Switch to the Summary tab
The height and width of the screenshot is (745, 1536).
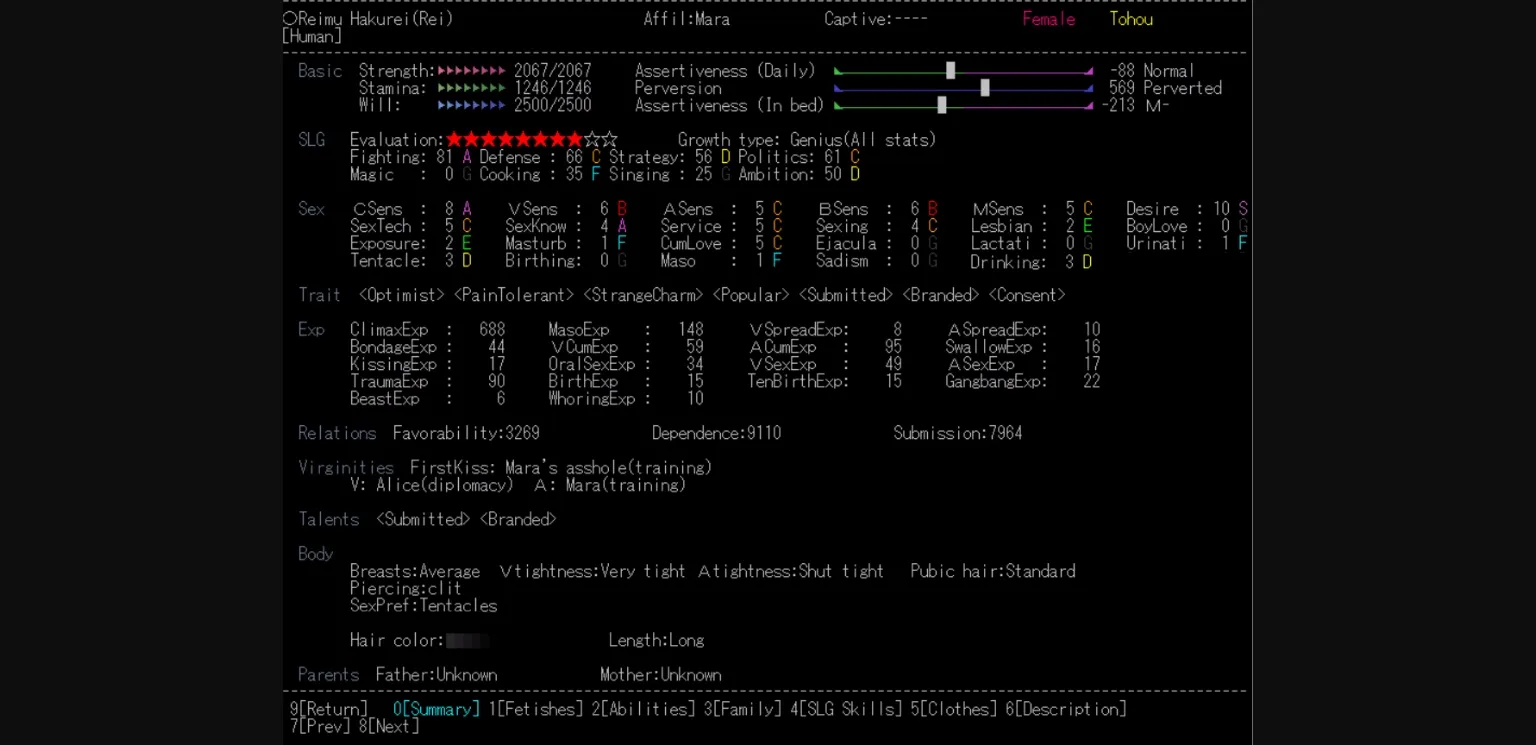(x=436, y=709)
